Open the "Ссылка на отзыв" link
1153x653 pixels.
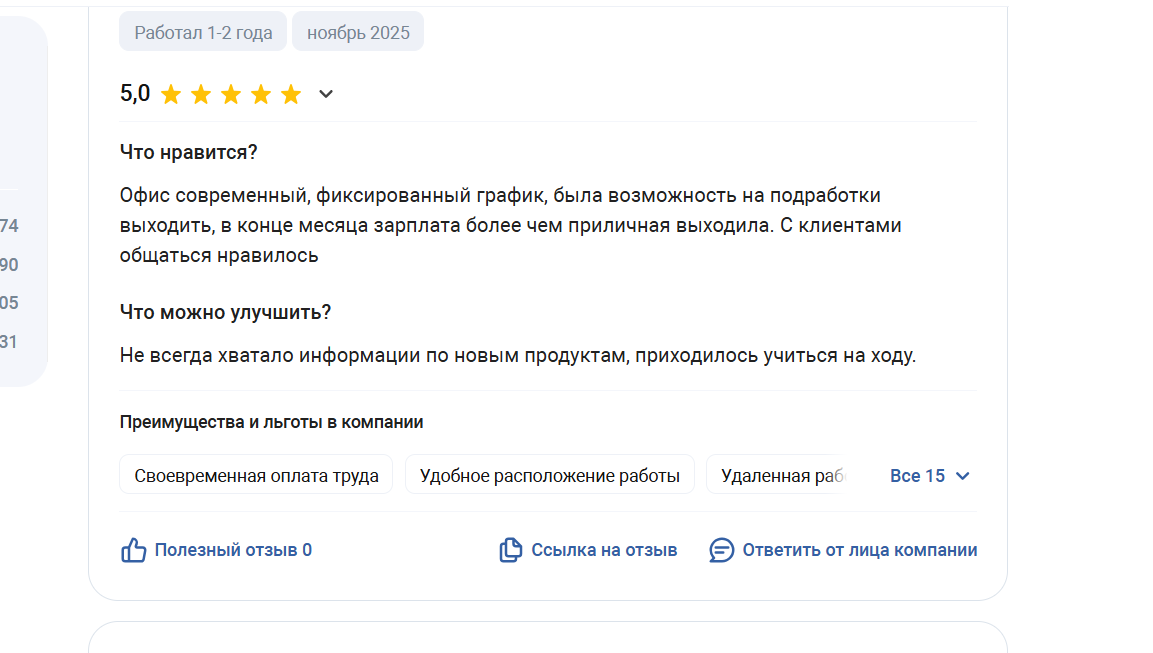click(x=604, y=550)
